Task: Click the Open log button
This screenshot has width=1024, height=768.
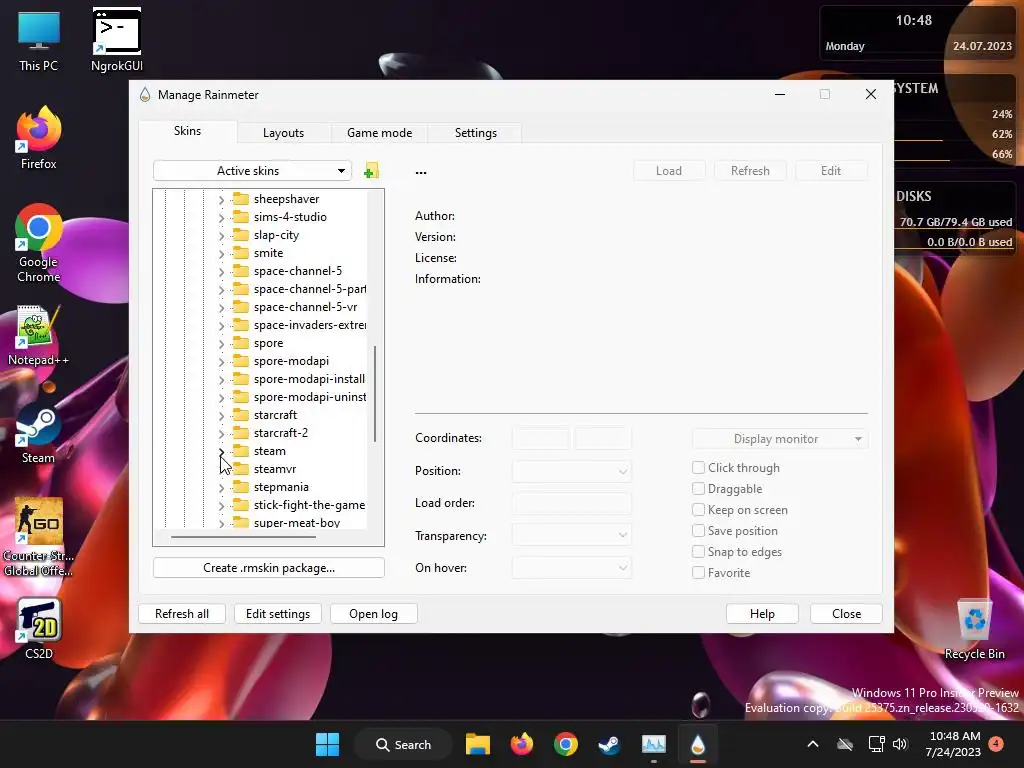Action: pyautogui.click(x=374, y=613)
